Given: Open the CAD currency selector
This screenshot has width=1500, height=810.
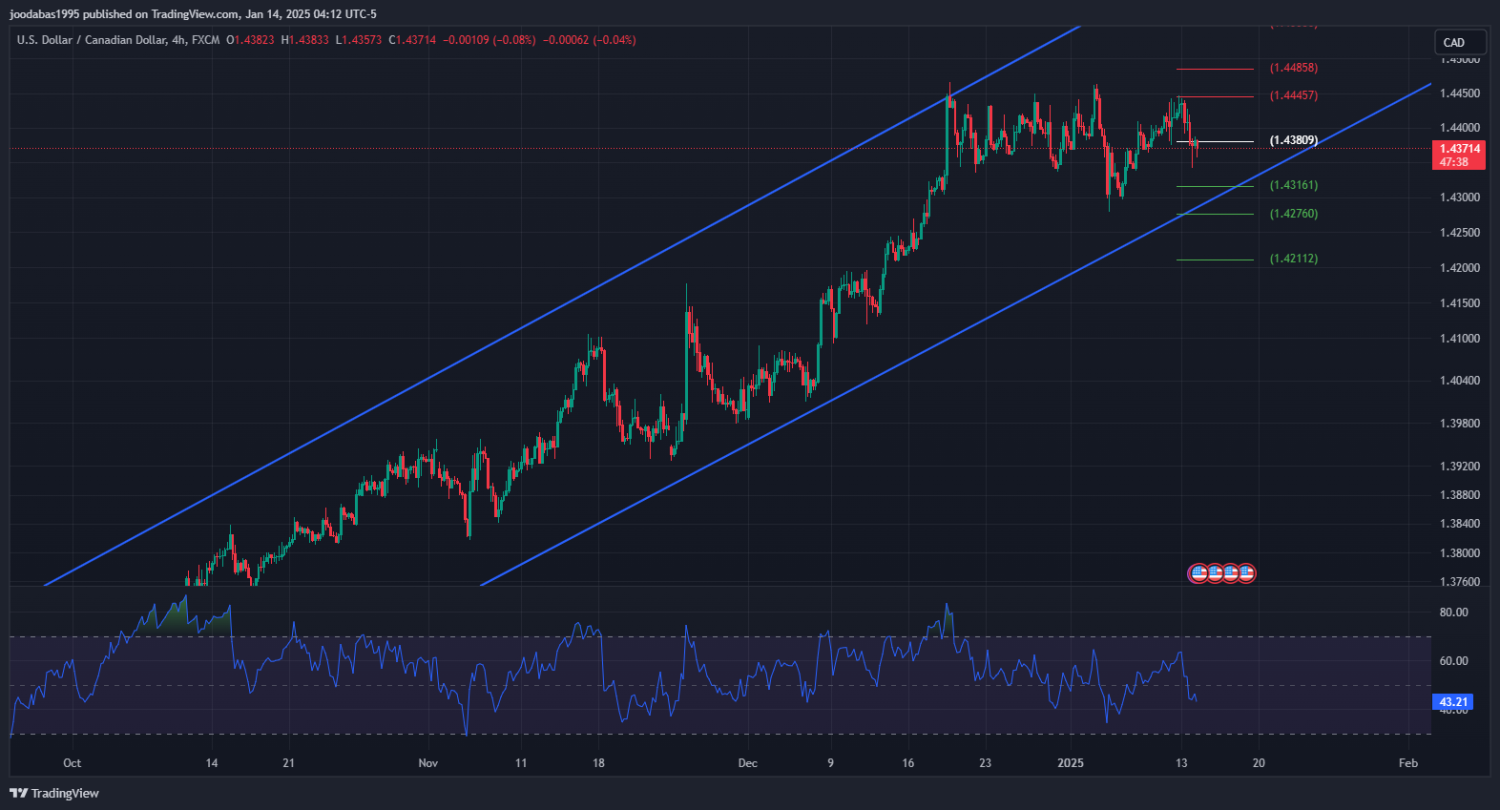Looking at the screenshot, I should [1453, 42].
